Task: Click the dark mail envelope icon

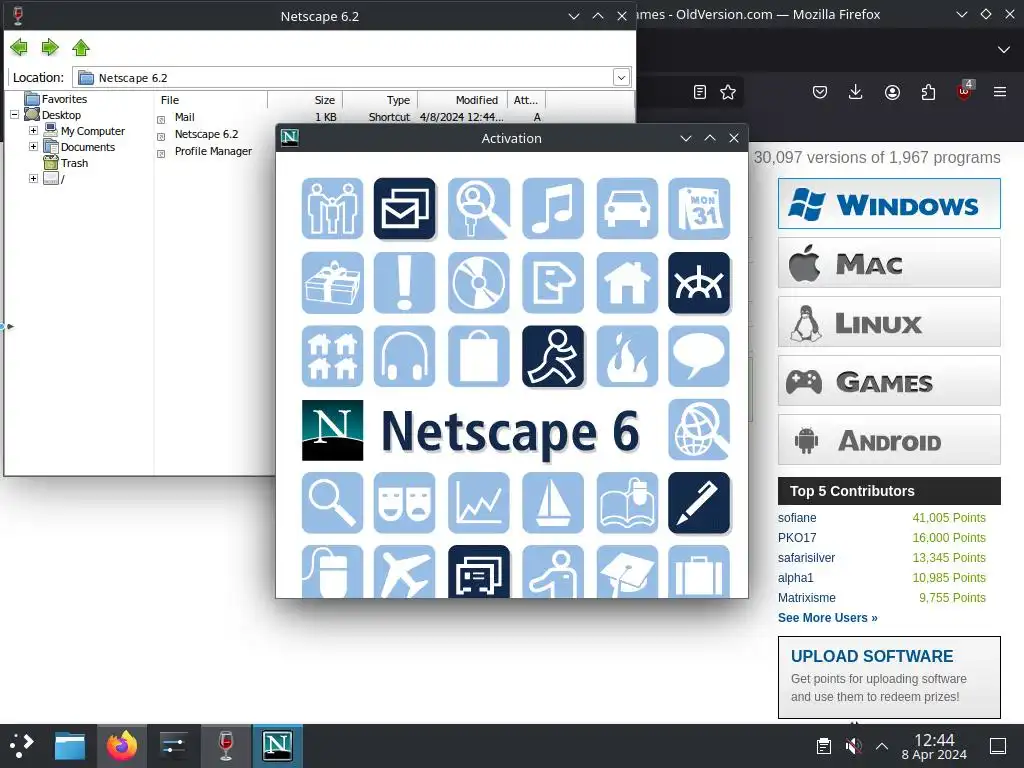Action: pyautogui.click(x=404, y=209)
